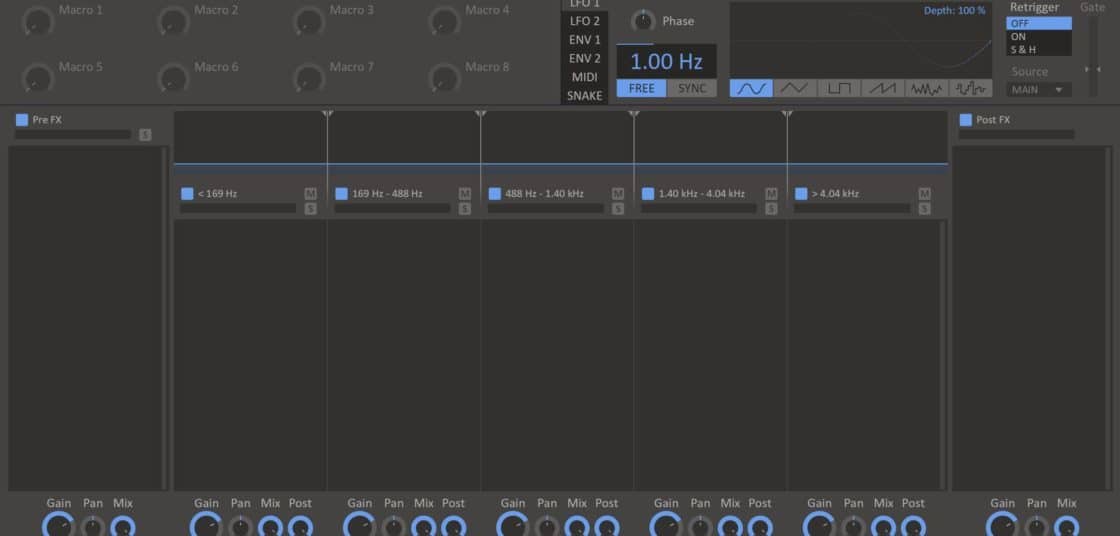Click the Macro 8 knob
The image size is (1120, 536).
coord(444,77)
